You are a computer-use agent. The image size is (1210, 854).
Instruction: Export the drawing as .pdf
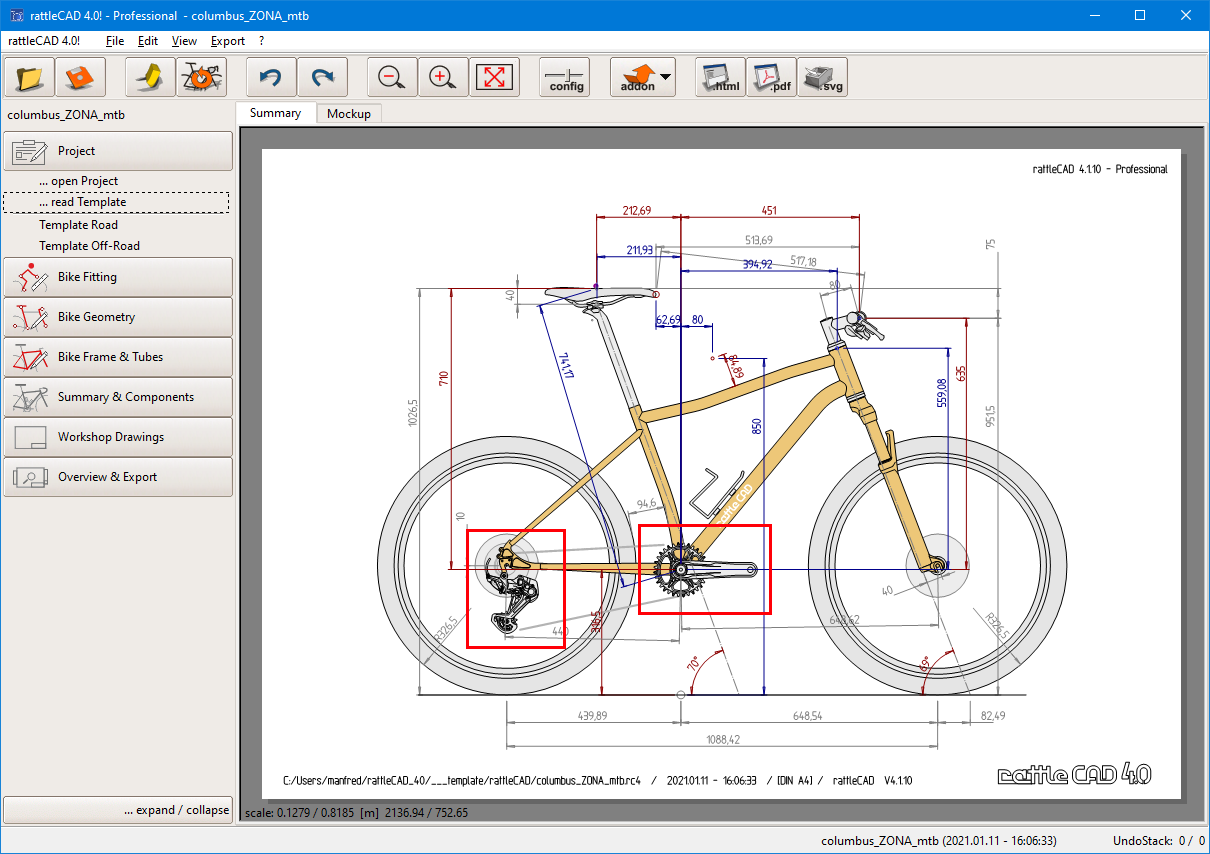(x=770, y=77)
